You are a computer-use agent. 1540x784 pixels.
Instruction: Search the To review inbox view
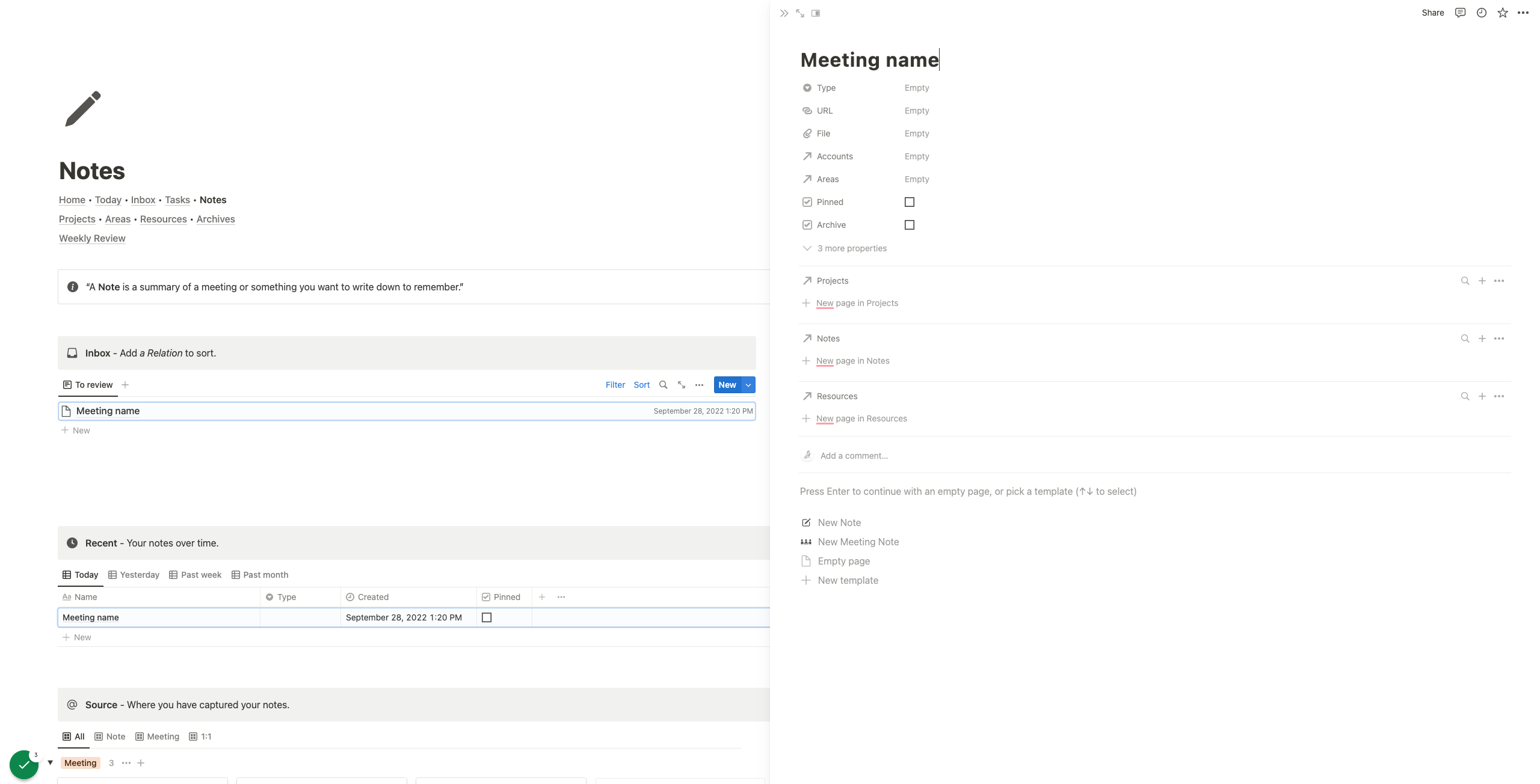[663, 385]
